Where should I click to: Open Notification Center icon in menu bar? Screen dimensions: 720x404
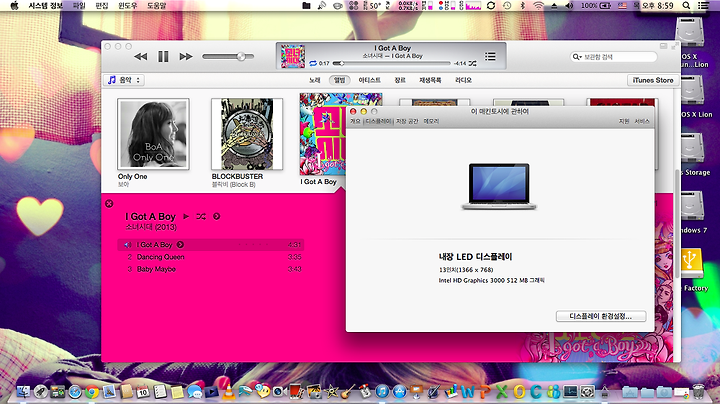(x=703, y=6)
